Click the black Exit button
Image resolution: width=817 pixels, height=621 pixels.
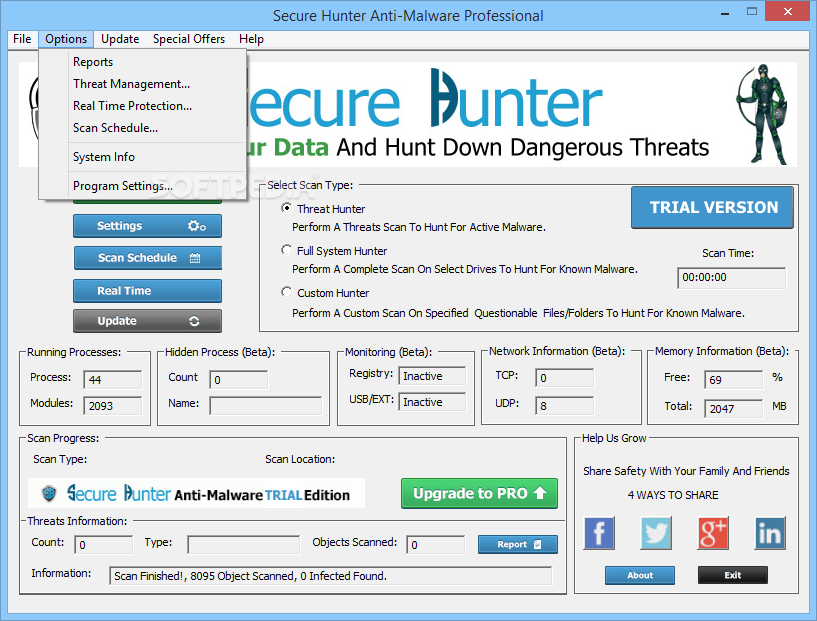tap(733, 575)
